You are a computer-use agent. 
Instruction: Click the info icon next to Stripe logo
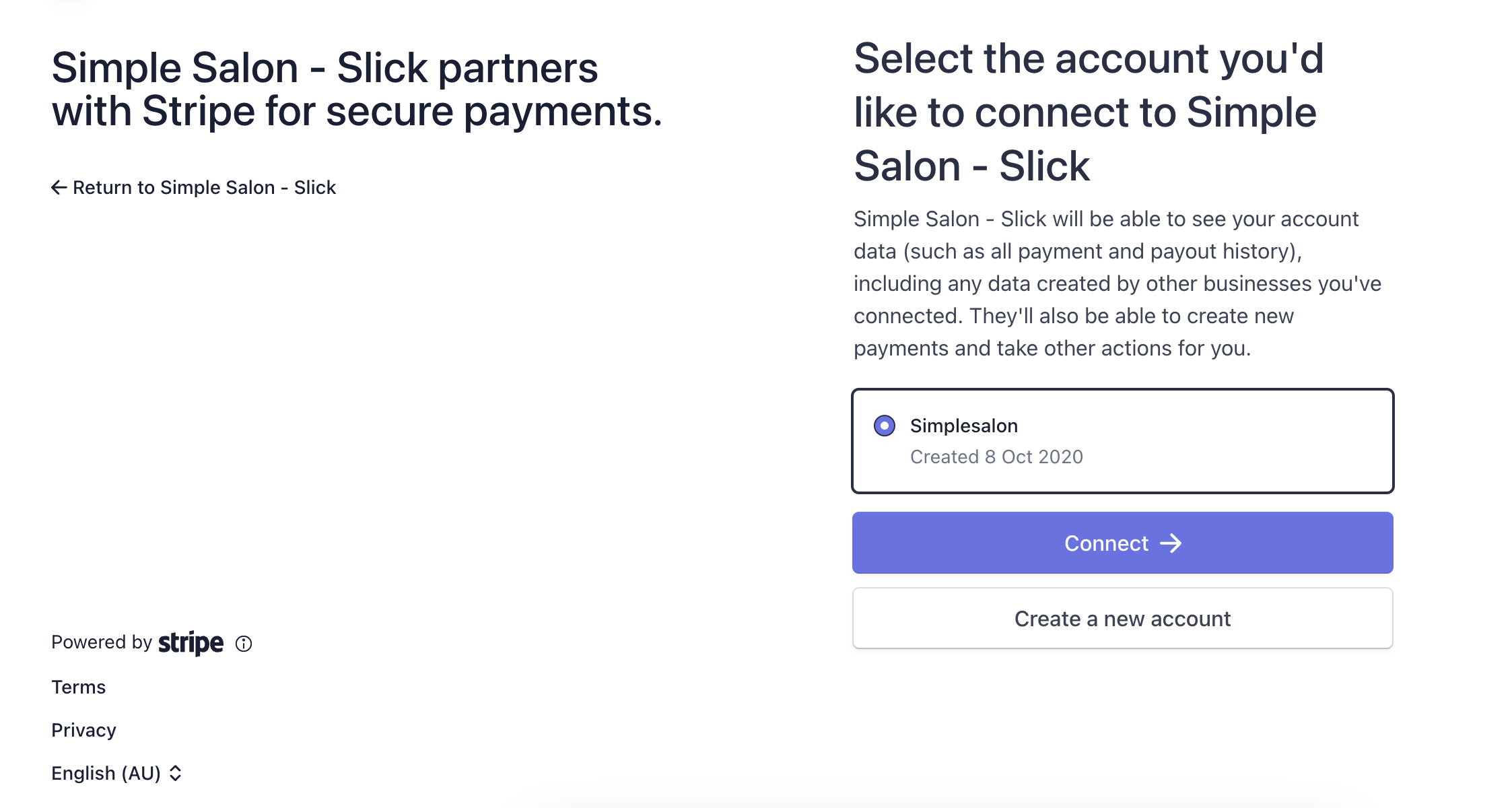click(244, 644)
